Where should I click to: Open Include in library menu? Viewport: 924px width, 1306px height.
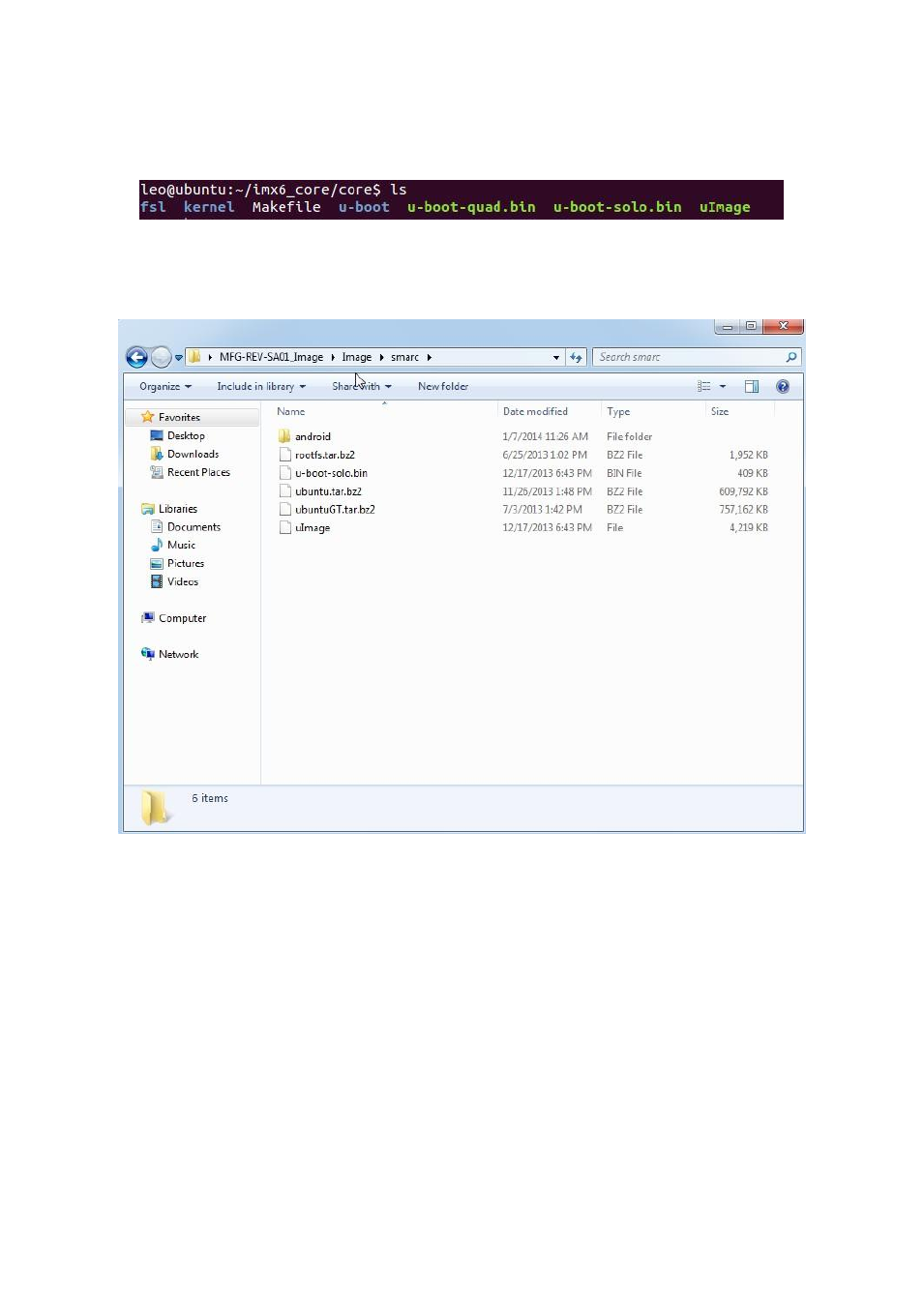coord(261,386)
